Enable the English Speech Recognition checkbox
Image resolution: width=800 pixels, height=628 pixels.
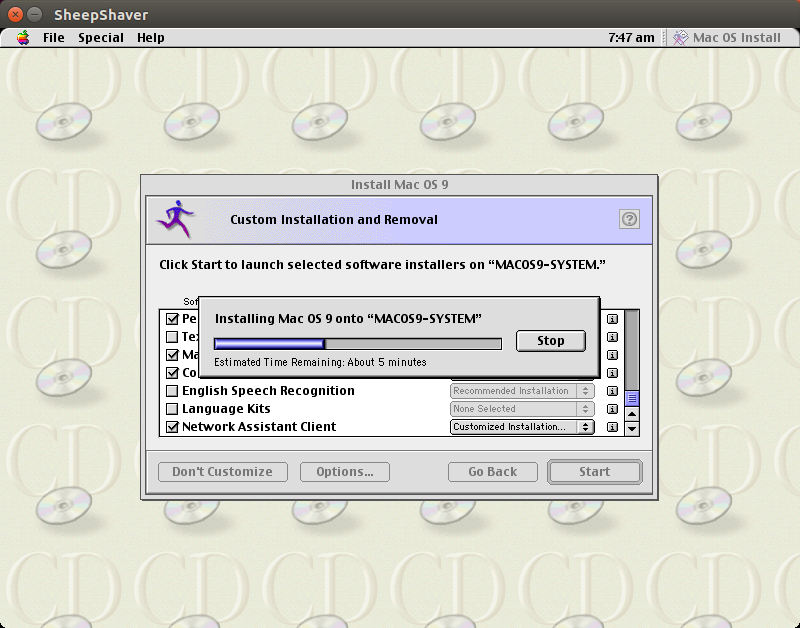point(174,390)
